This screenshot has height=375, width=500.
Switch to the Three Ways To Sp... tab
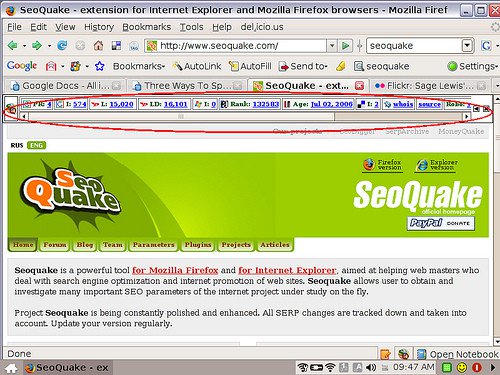pyautogui.click(x=187, y=86)
